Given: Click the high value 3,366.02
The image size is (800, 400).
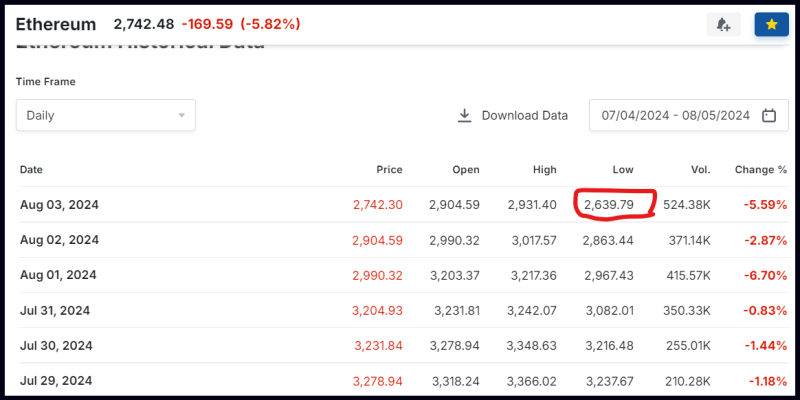Looking at the screenshot, I should tap(532, 381).
